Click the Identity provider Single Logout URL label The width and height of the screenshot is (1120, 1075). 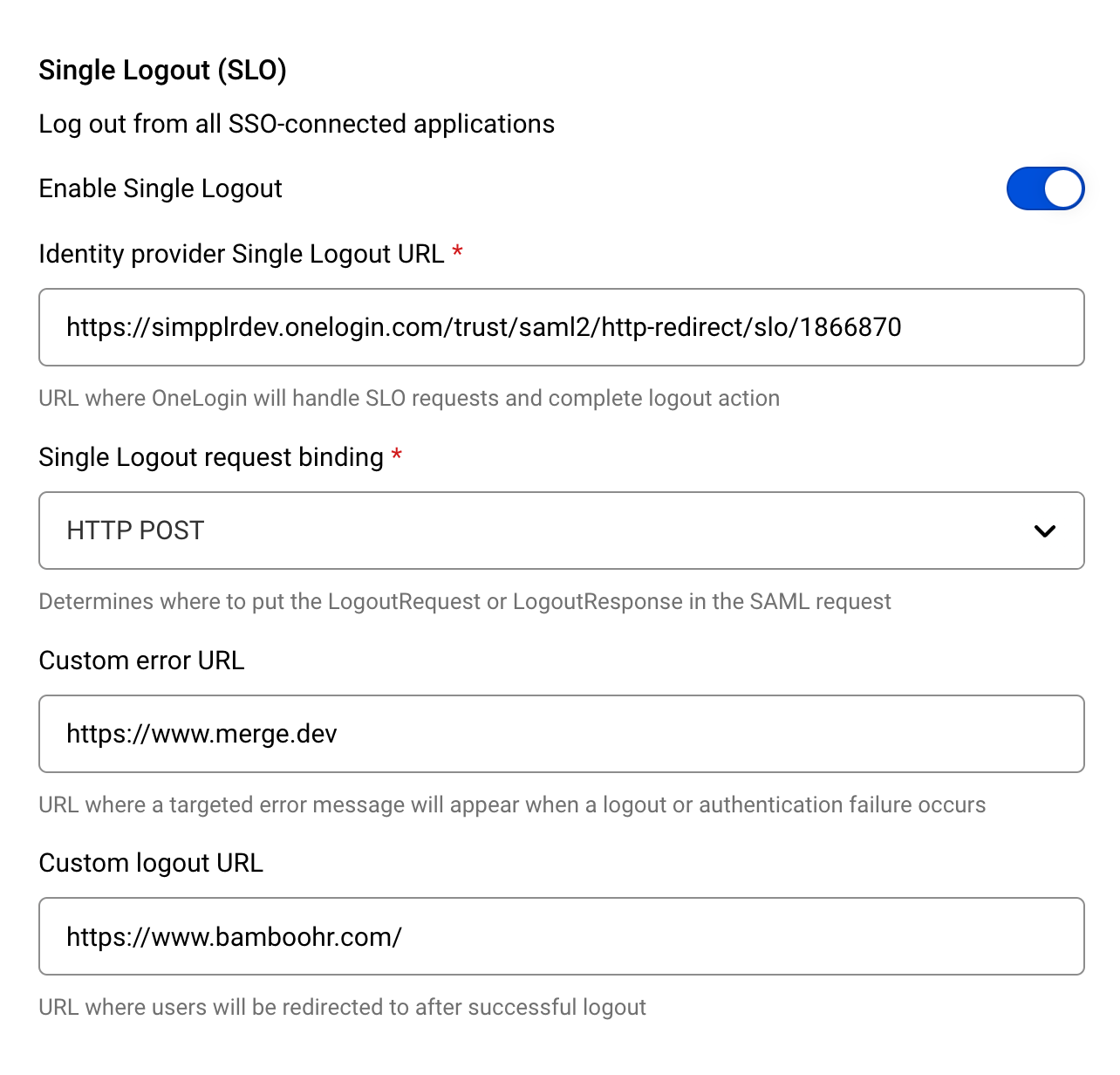pos(241,254)
